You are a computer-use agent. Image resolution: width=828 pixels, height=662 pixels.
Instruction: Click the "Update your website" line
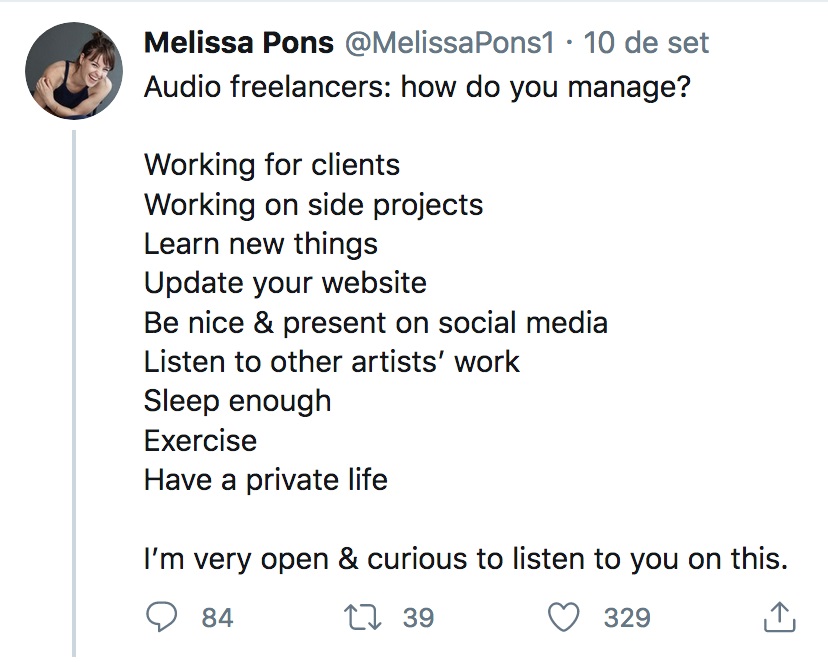pos(285,283)
